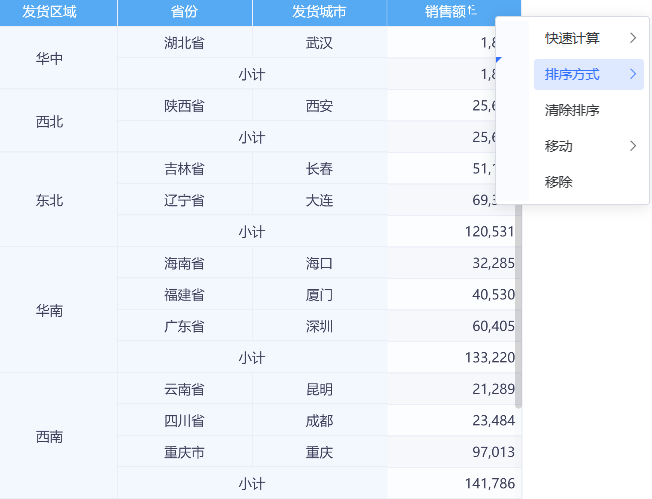This screenshot has width=652, height=499.
Task: Click the 小计 row under 西南
Action: coord(252,483)
